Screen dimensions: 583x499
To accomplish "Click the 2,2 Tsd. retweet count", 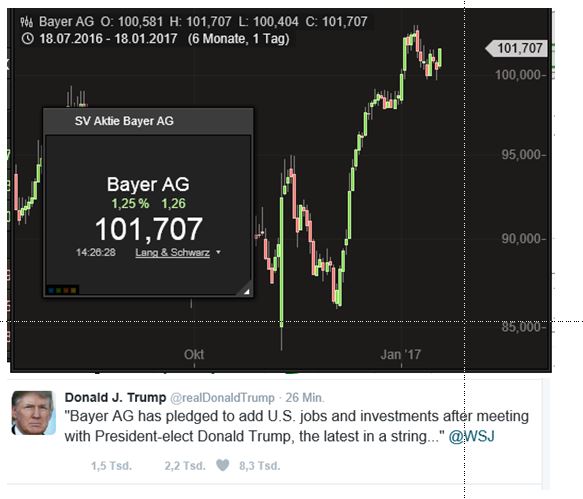I will [x=185, y=466].
